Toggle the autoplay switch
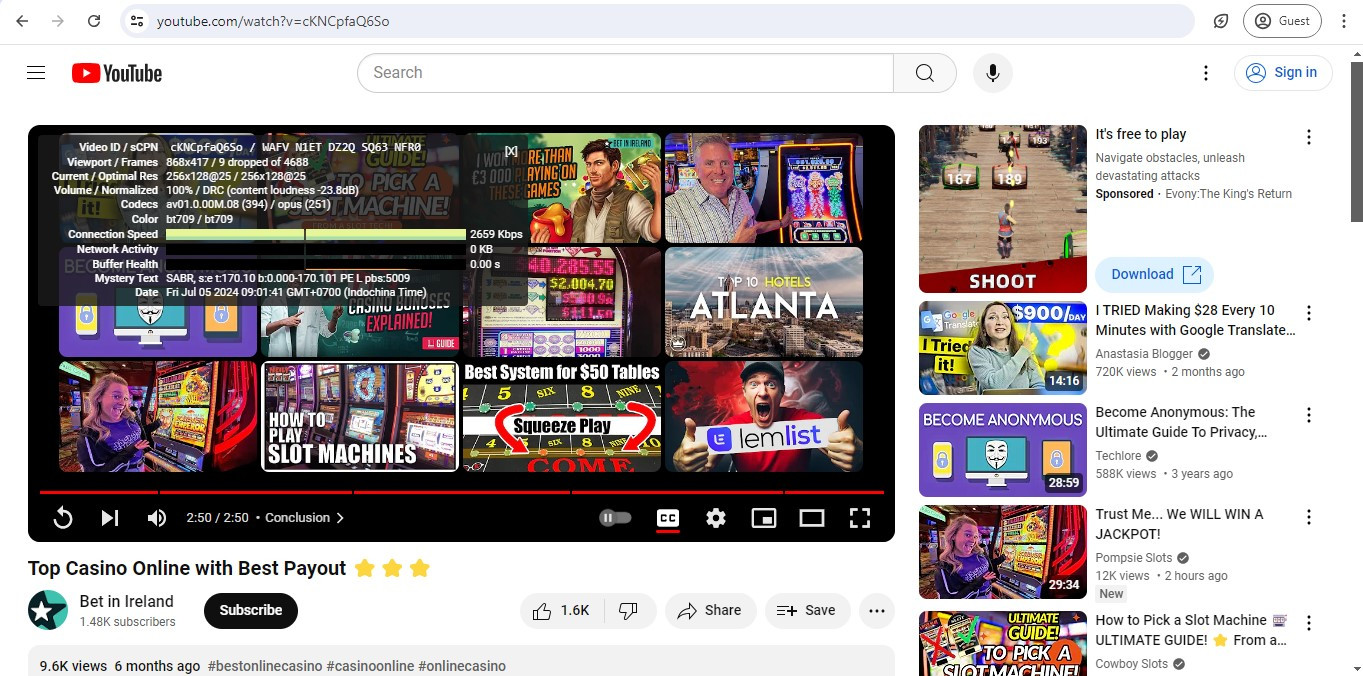This screenshot has height=676, width=1363. pos(615,518)
